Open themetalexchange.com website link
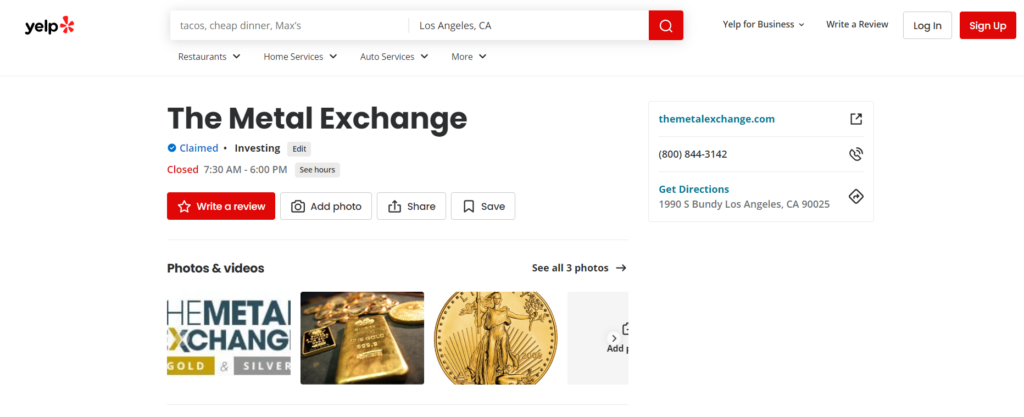 tap(716, 119)
